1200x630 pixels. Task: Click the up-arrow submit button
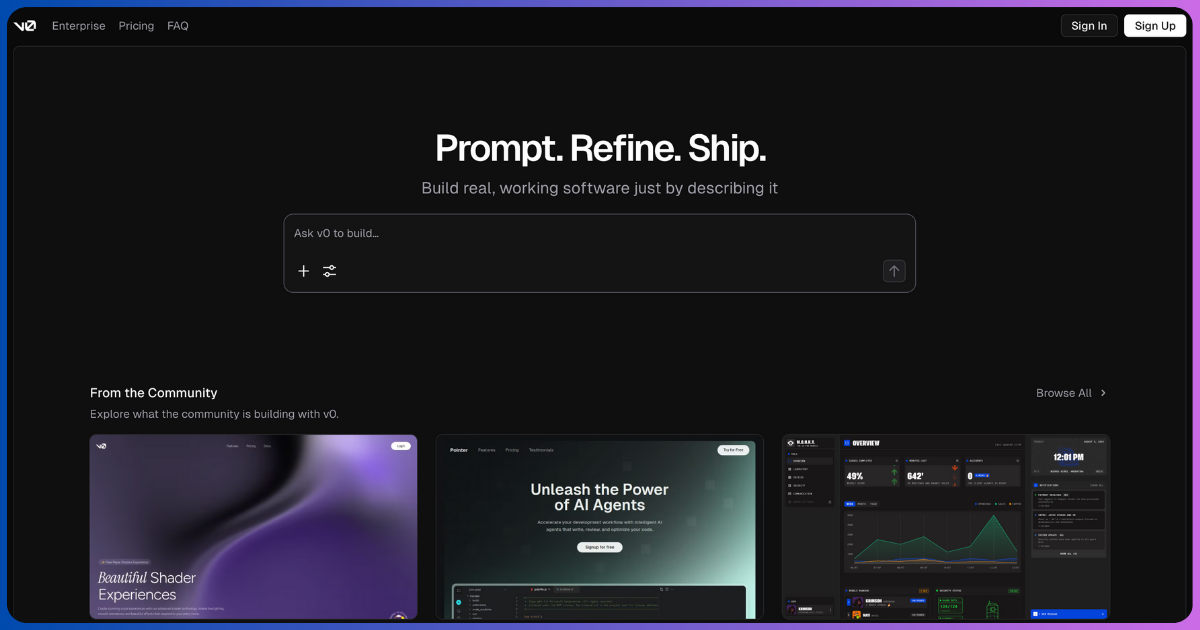coord(894,271)
